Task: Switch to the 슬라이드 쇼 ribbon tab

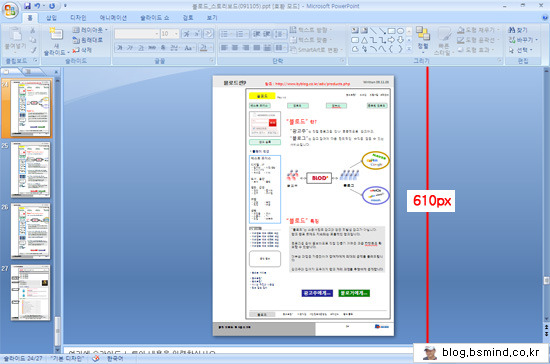Action: (x=154, y=17)
